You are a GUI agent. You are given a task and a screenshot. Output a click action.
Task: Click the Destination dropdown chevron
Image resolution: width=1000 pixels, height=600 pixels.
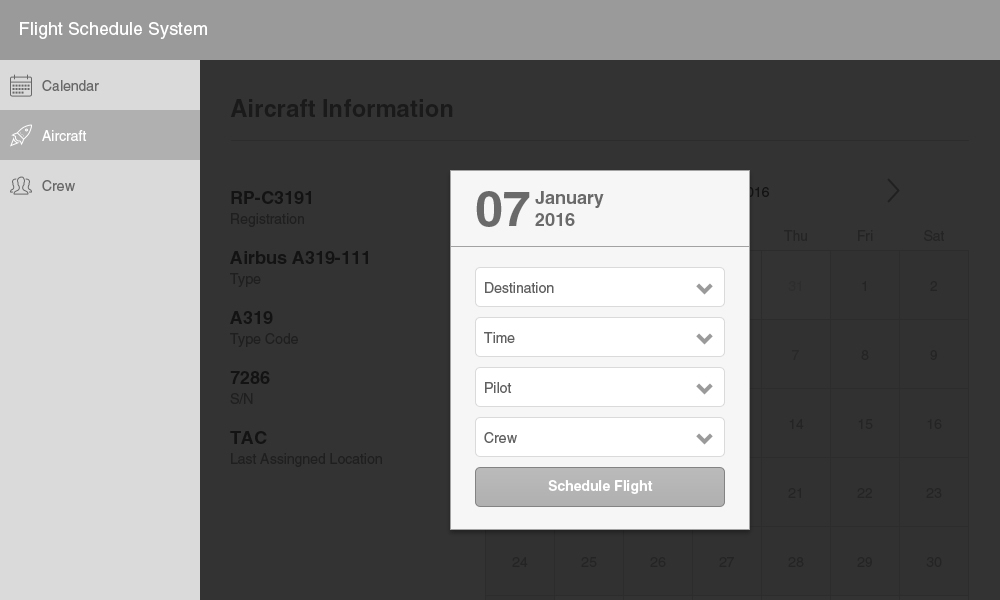[x=704, y=288]
